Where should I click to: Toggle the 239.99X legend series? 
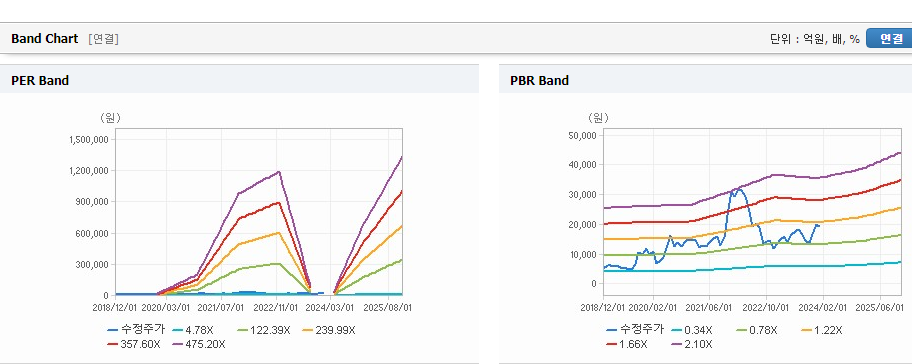pyautogui.click(x=329, y=330)
